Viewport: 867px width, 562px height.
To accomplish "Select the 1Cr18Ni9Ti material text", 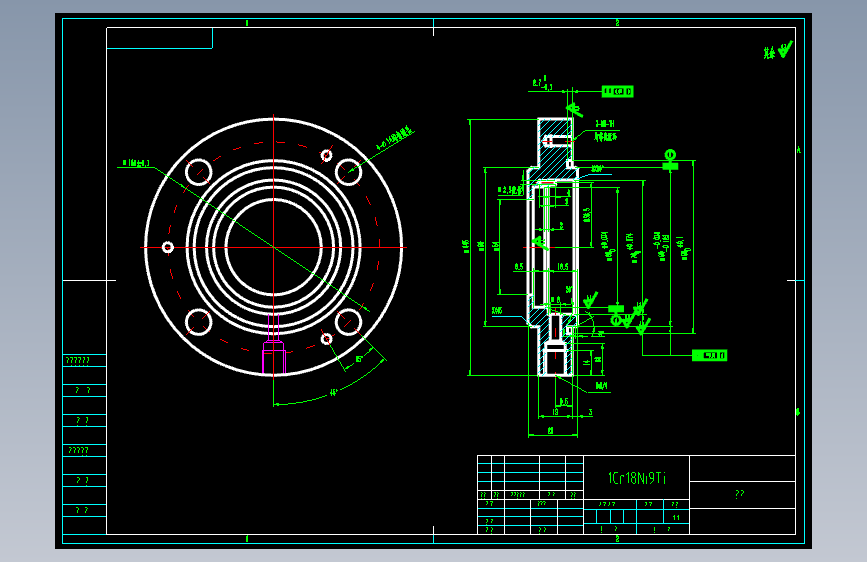I will pyautogui.click(x=637, y=478).
